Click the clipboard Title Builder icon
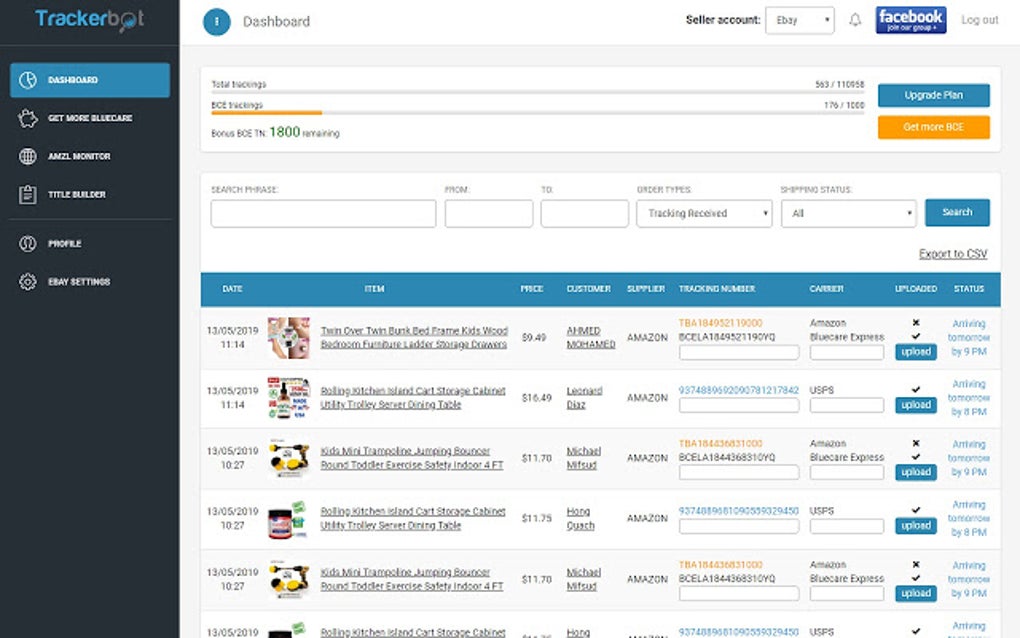Screen dimensions: 1020x638 tap(27, 194)
